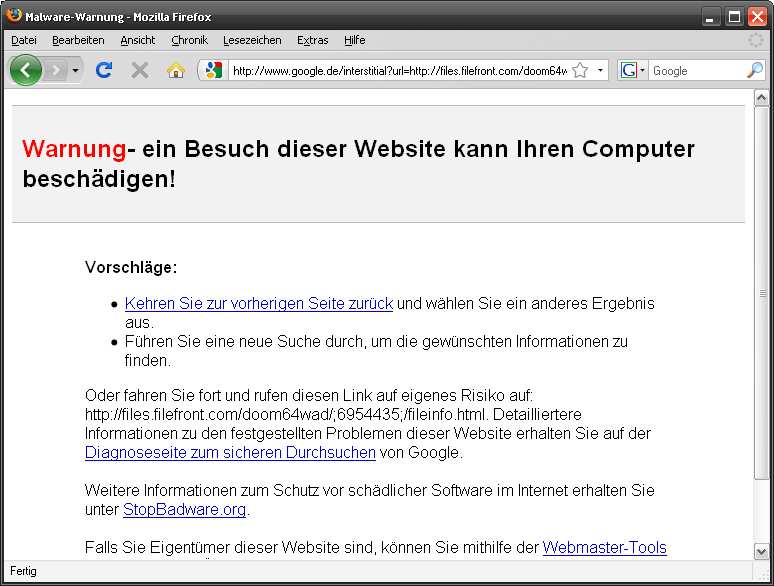Click the green Back navigation button
The height and width of the screenshot is (586, 774).
(26, 70)
